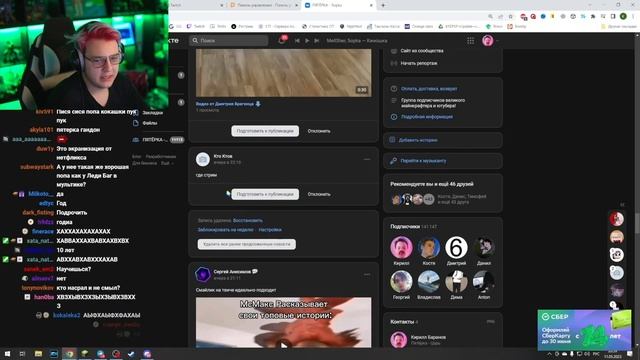The height and width of the screenshot is (360, 640).
Task: Click Добавить историю button
Action: (443, 140)
